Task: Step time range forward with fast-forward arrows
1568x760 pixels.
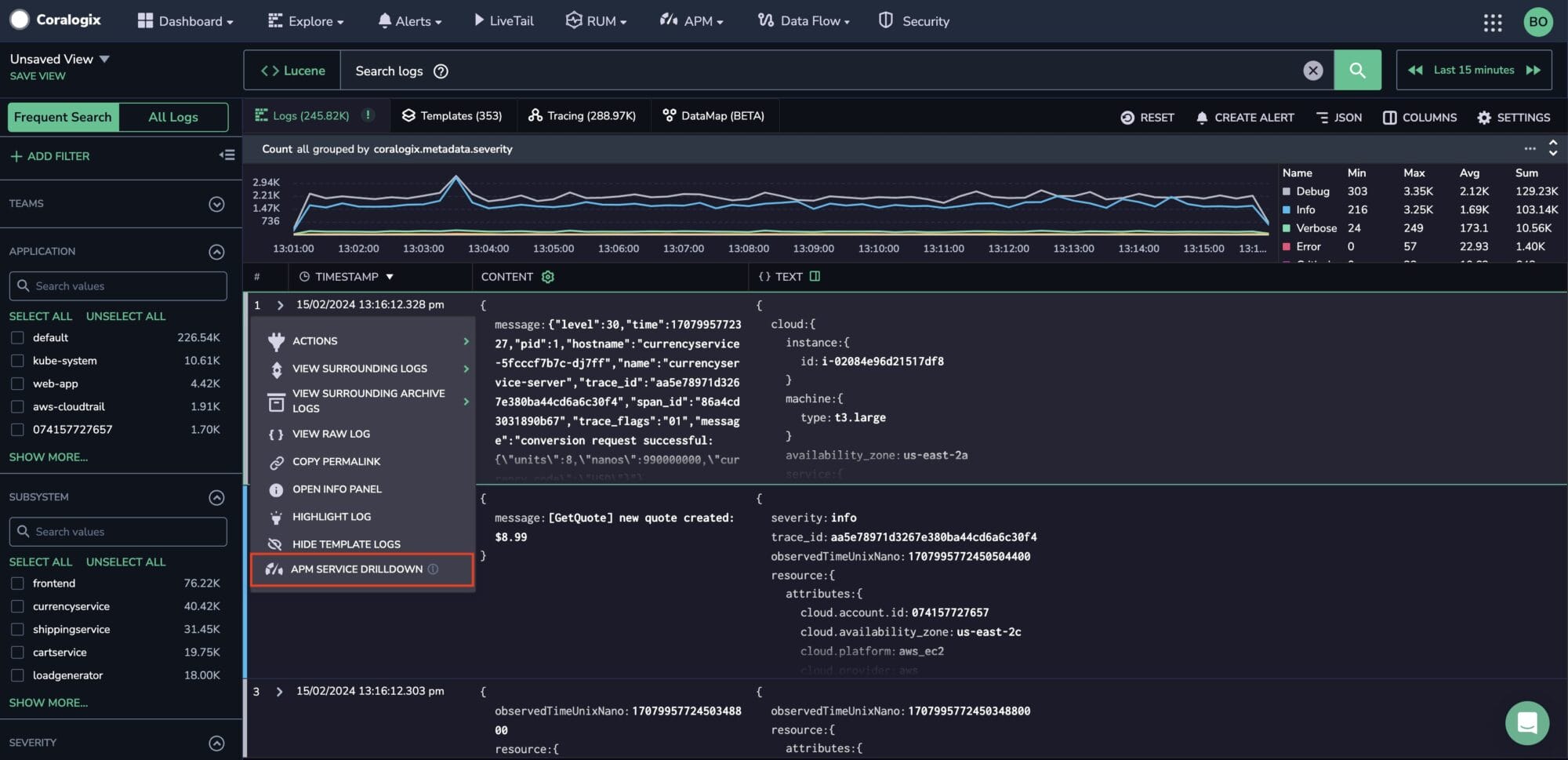Action: coord(1534,71)
